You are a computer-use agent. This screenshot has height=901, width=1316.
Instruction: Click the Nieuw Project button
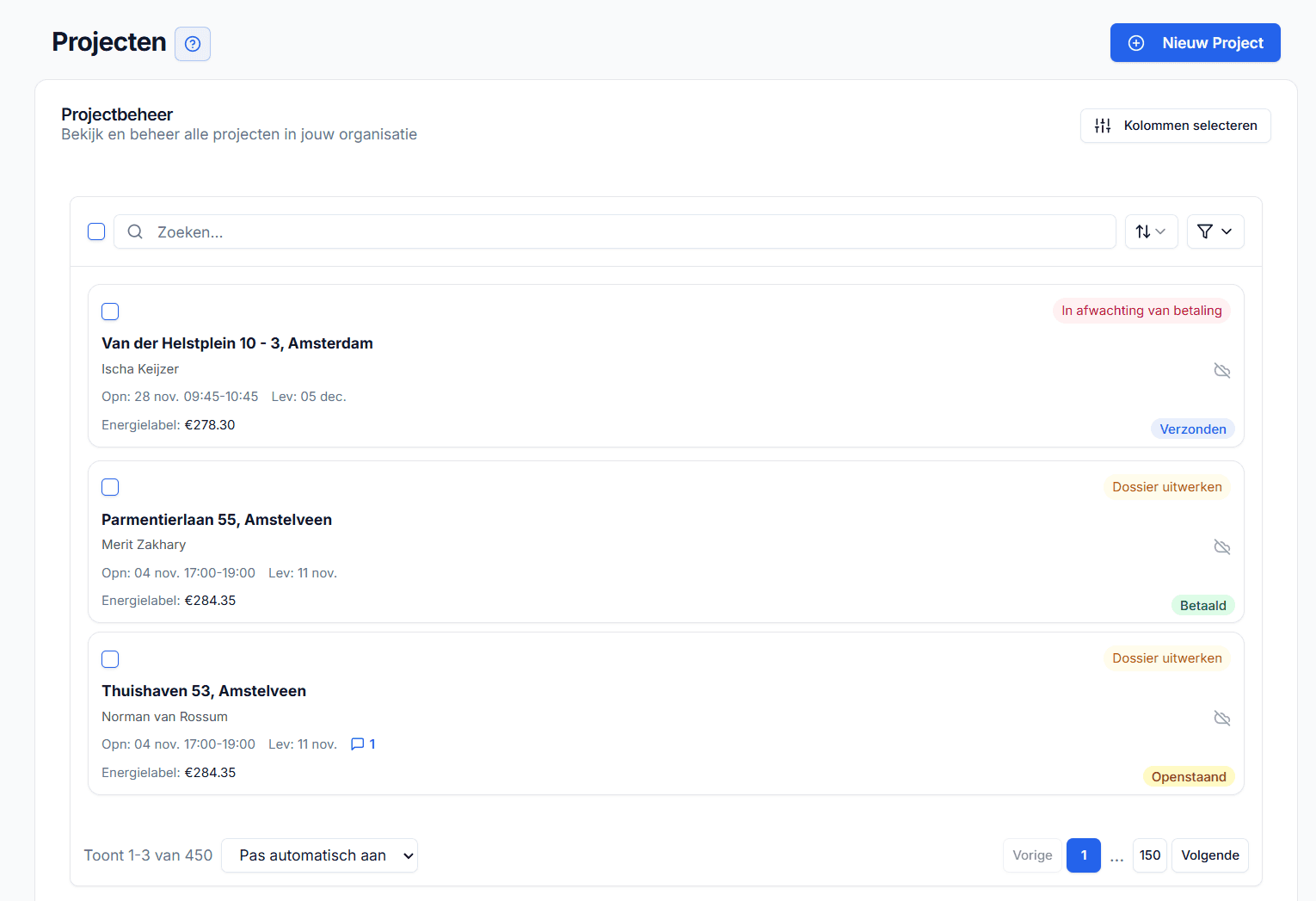point(1196,42)
